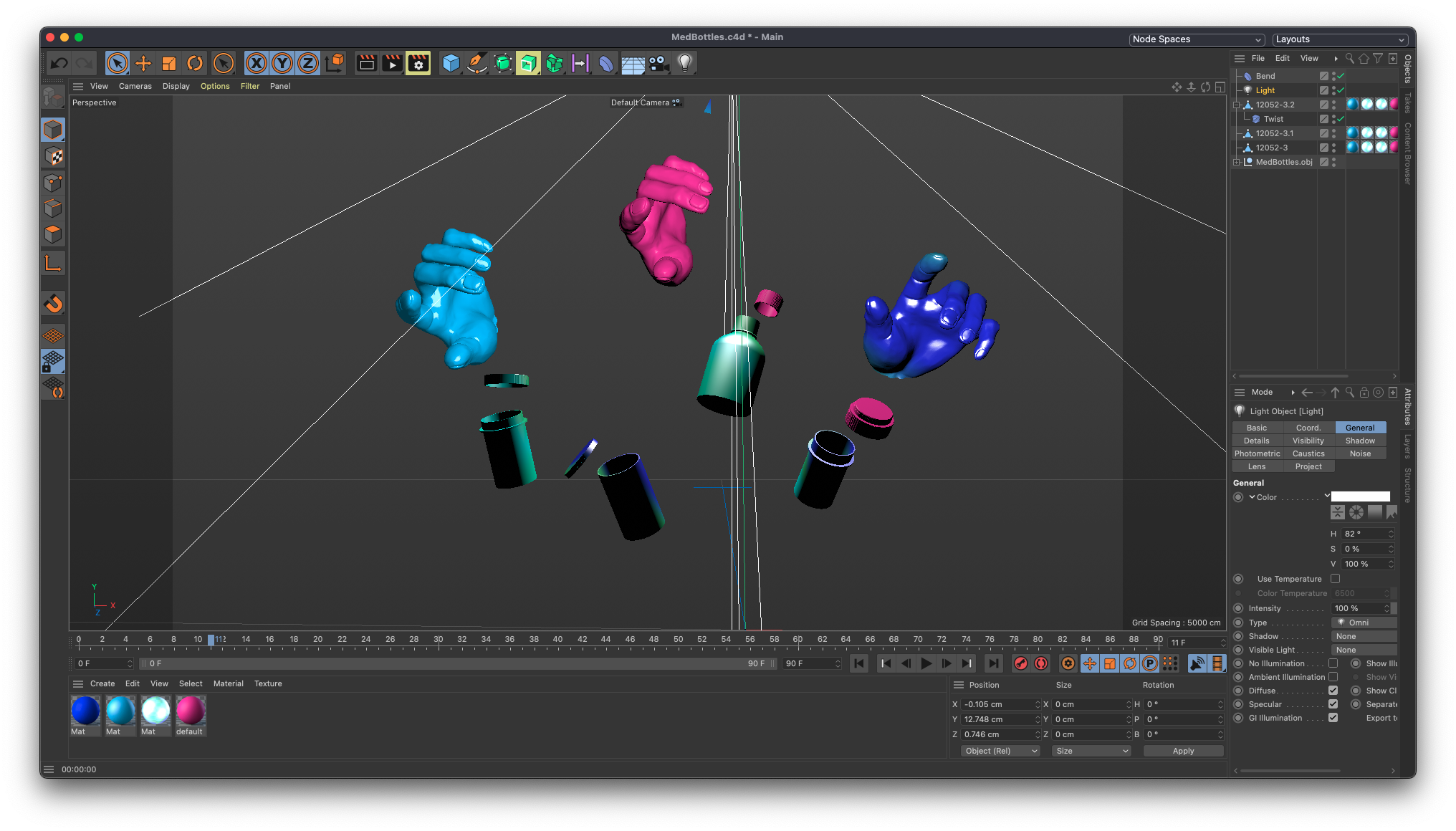Click the Undo arrow icon

pos(59,64)
